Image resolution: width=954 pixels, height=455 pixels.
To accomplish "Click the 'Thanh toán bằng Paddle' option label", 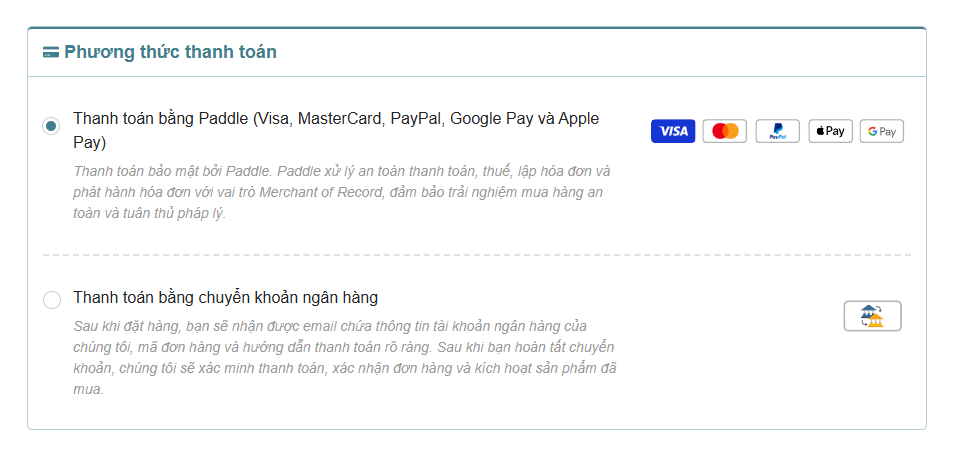I will click(x=336, y=130).
